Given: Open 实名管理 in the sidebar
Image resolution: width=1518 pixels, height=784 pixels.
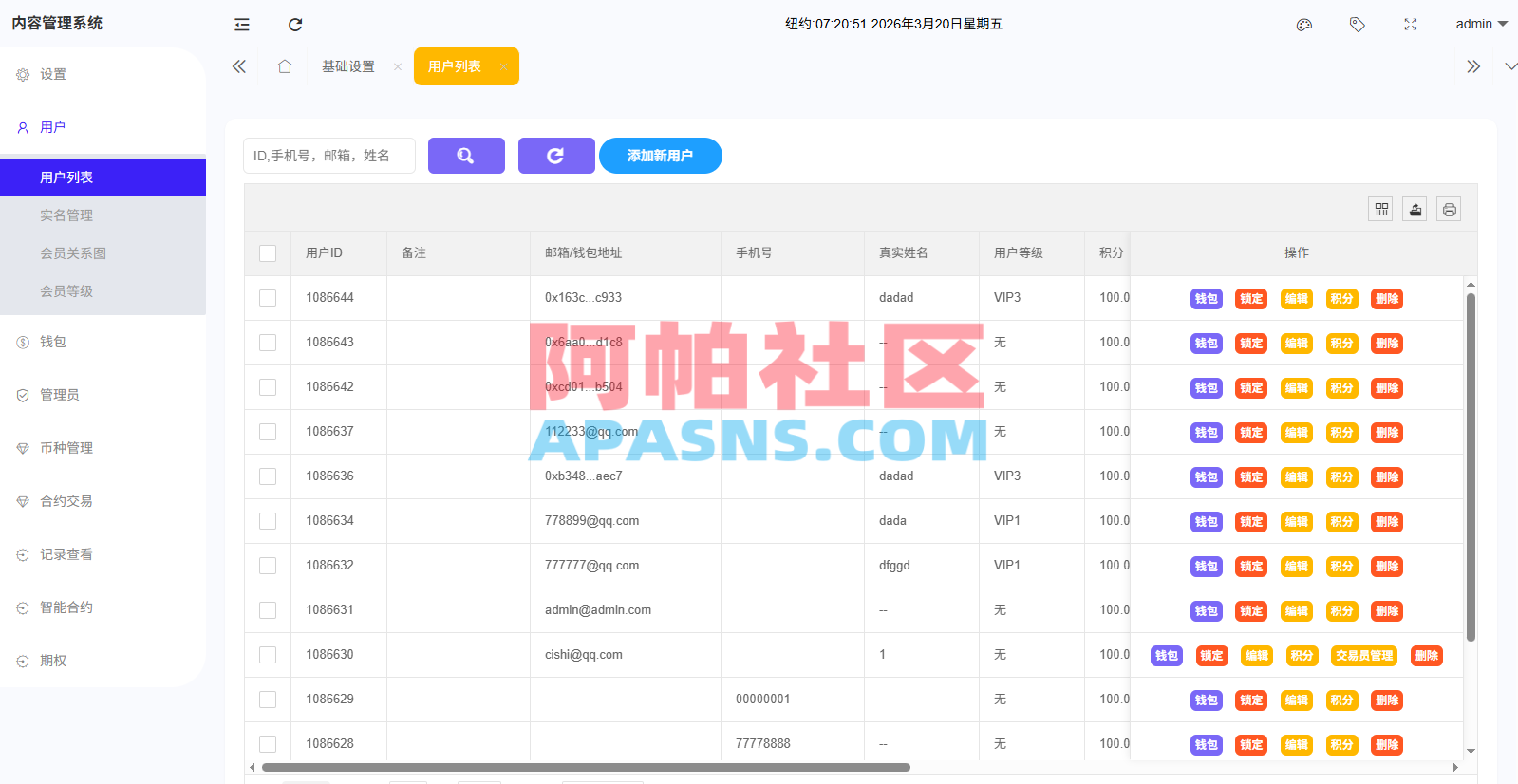Looking at the screenshot, I should 103,215.
